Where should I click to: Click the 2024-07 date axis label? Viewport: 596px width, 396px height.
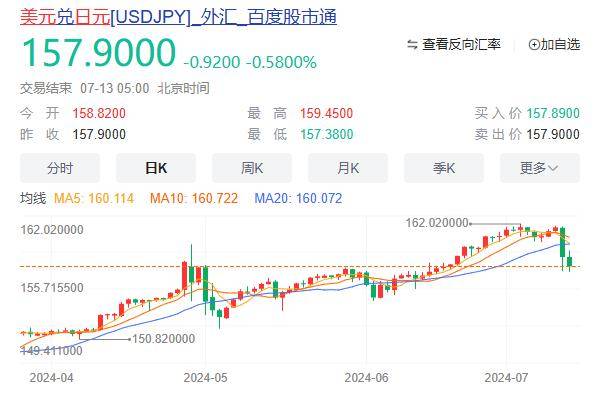[x=506, y=377]
